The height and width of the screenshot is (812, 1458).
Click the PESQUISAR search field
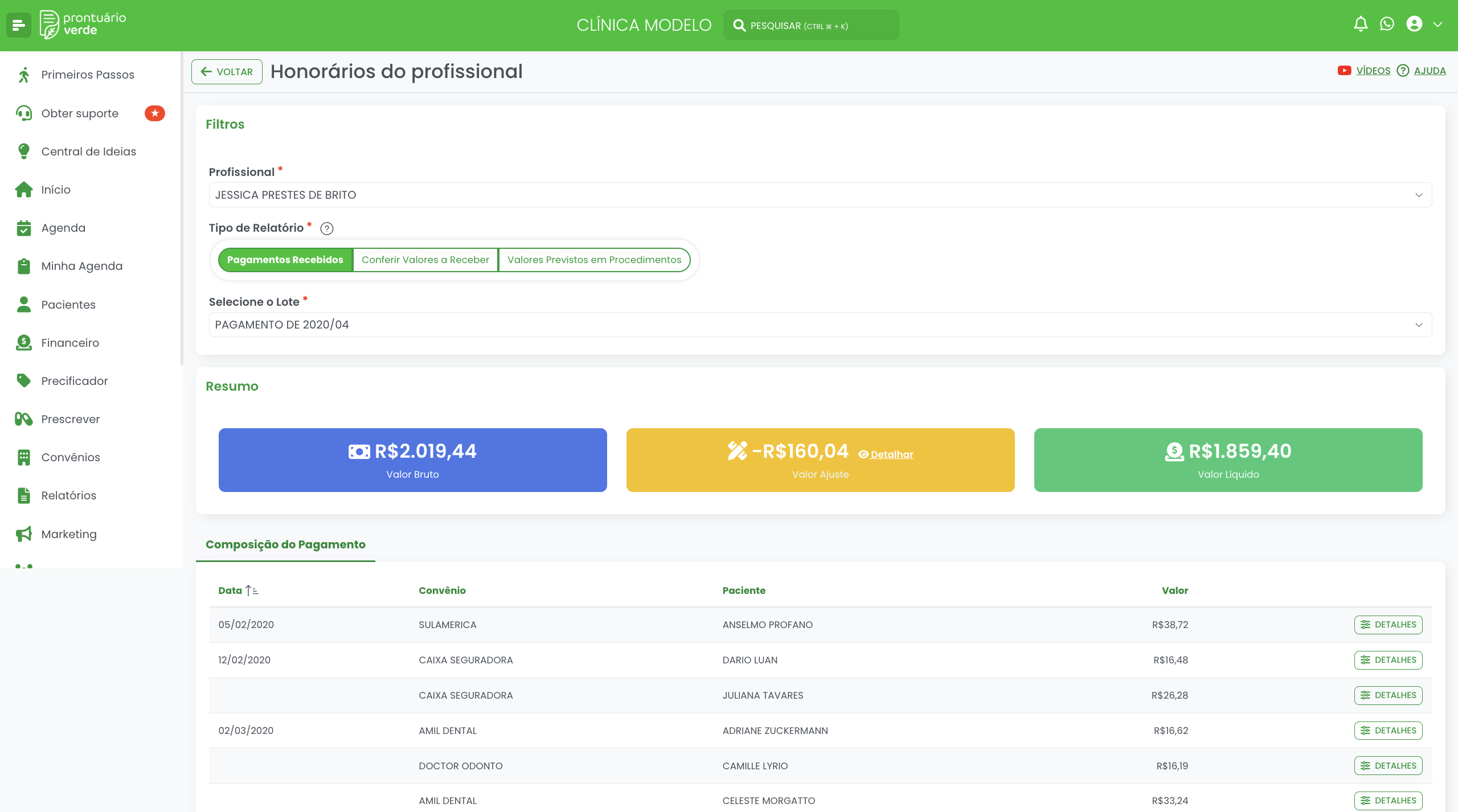[811, 25]
